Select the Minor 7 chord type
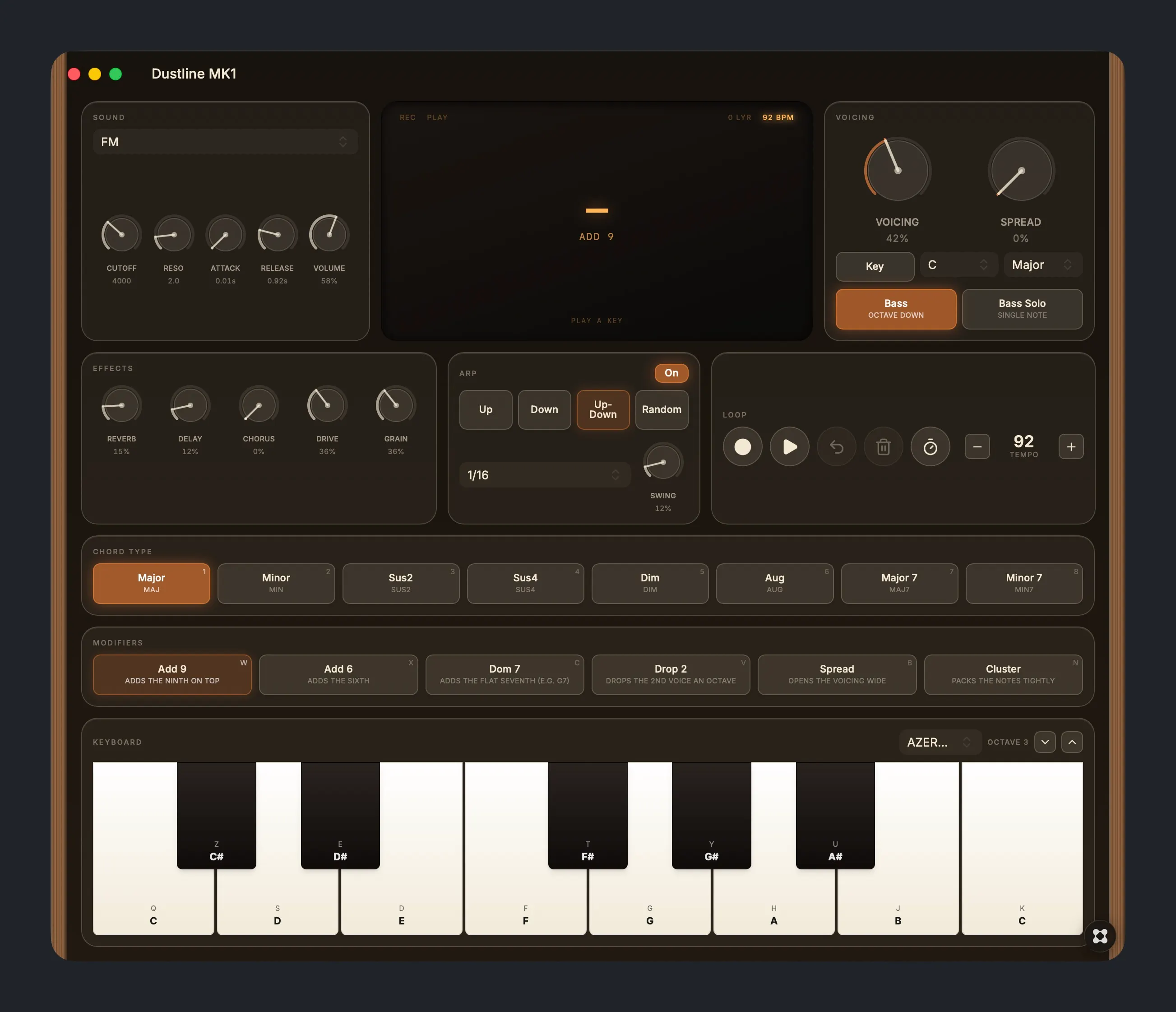This screenshot has height=1012, width=1176. [1024, 584]
